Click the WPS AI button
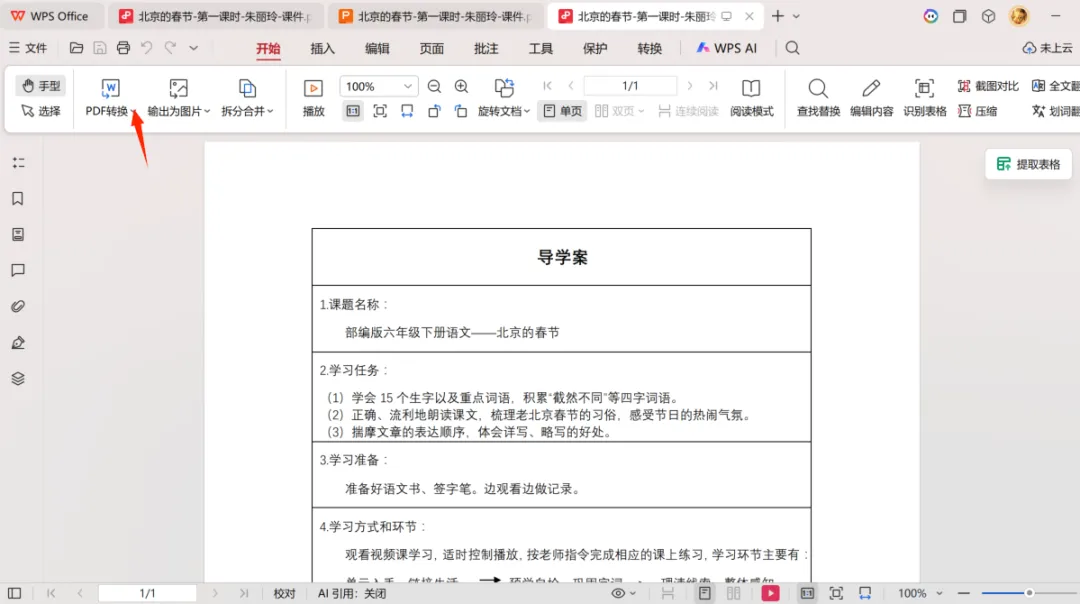 (727, 48)
